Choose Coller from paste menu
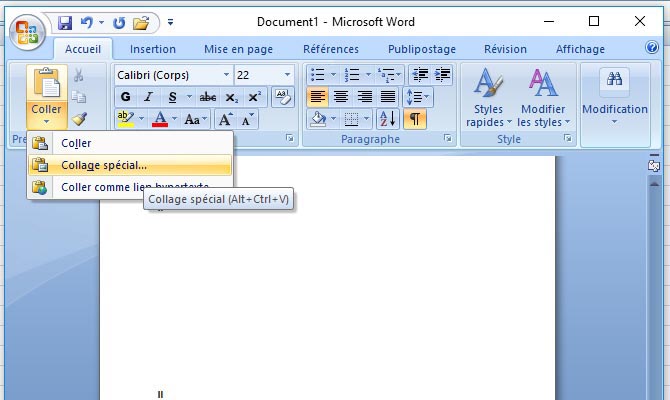Image resolution: width=670 pixels, height=400 pixels. (x=130, y=143)
